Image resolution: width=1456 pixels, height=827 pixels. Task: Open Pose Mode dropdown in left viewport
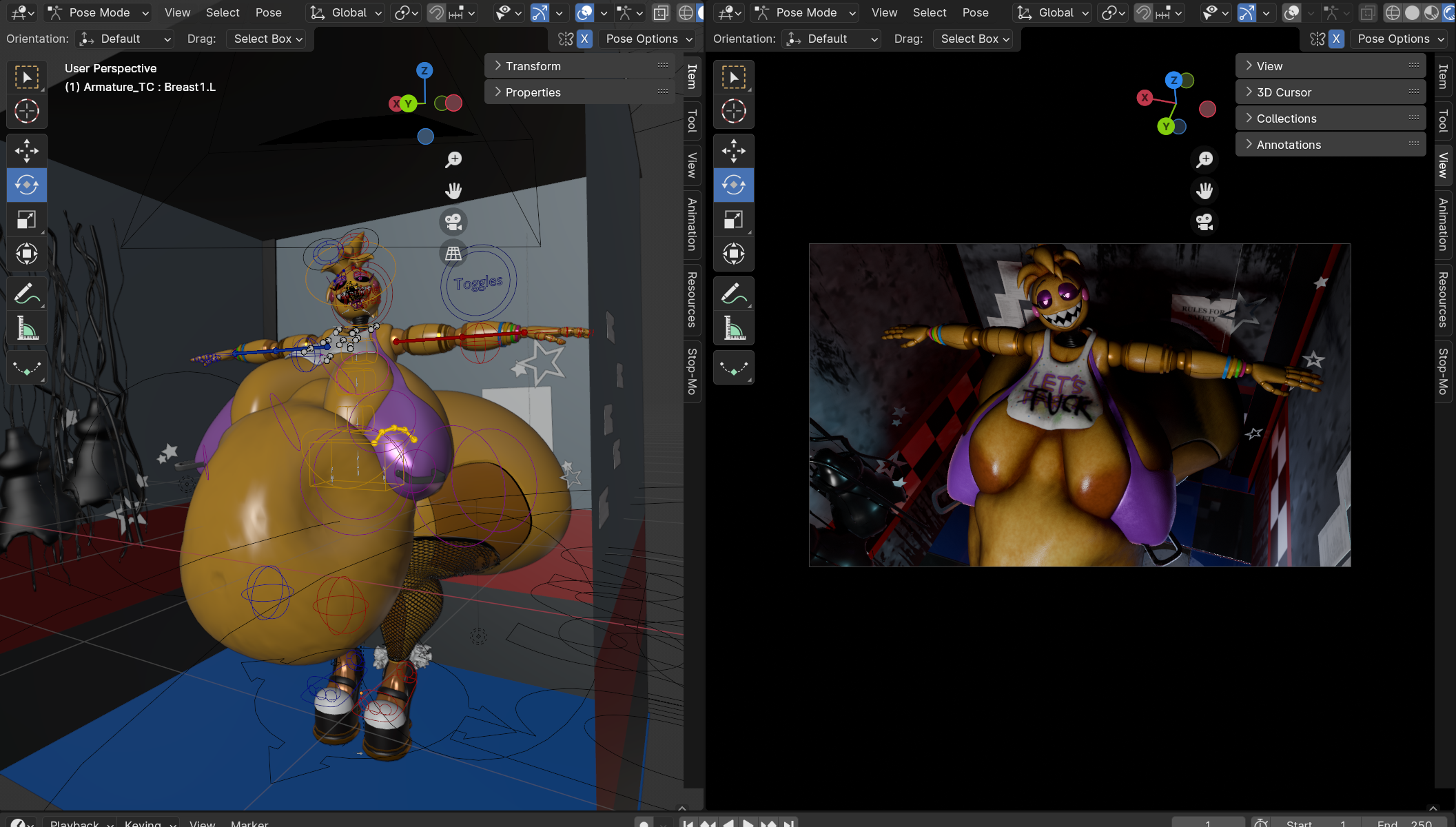tap(98, 12)
